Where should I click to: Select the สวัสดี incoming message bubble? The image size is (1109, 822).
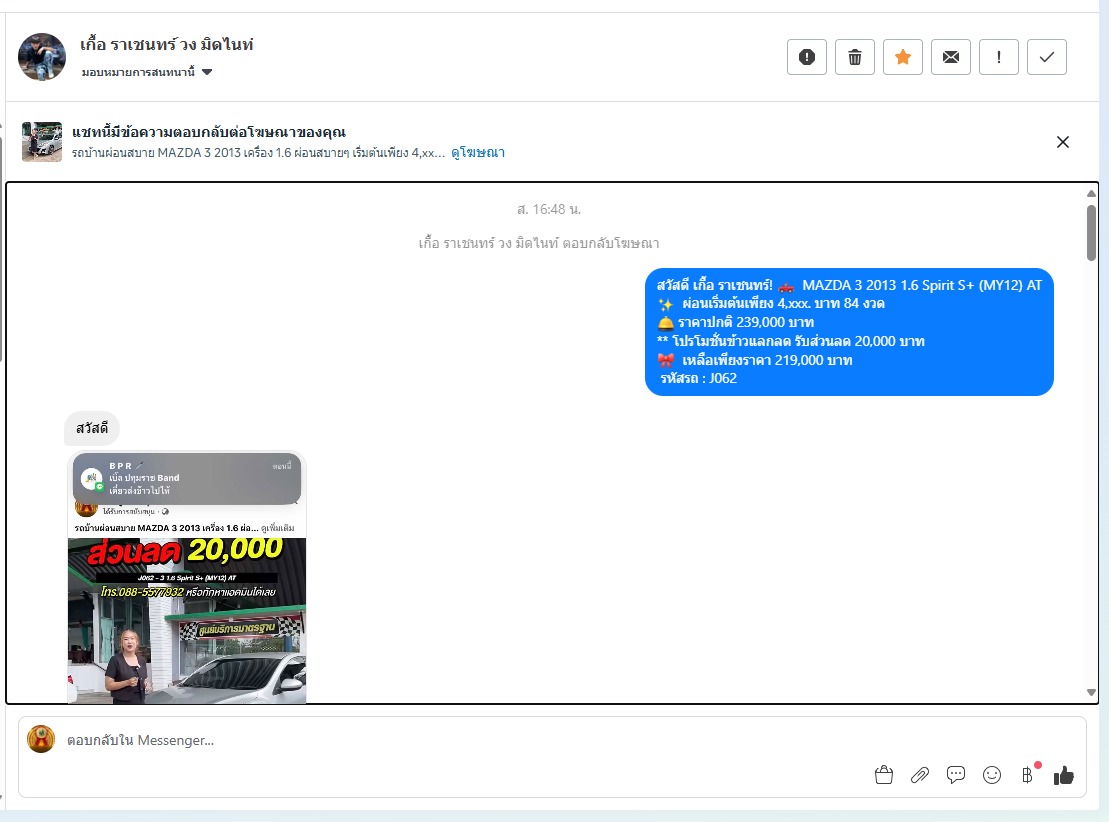(x=92, y=429)
